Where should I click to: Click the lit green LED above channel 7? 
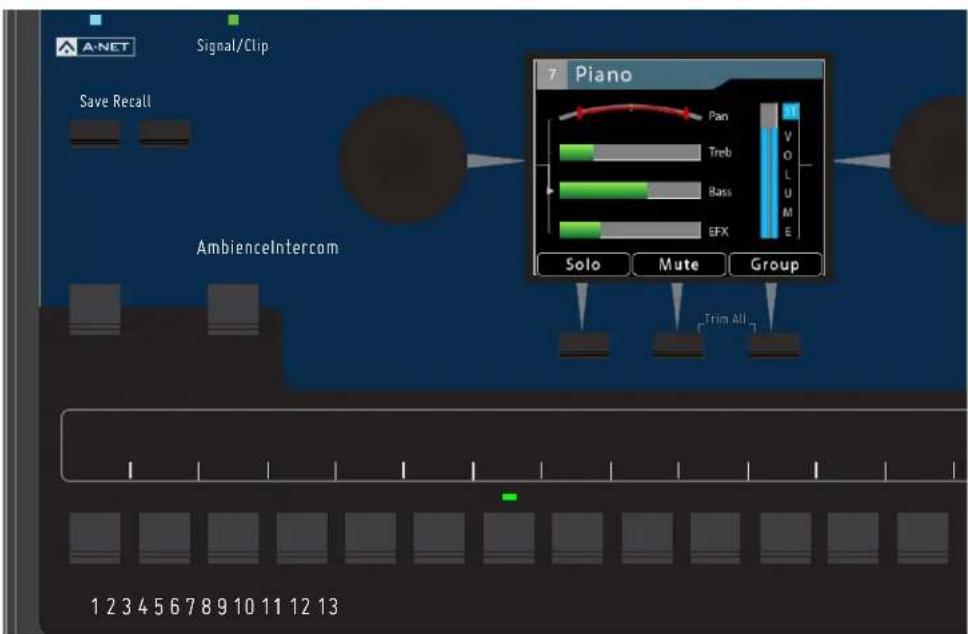(509, 496)
